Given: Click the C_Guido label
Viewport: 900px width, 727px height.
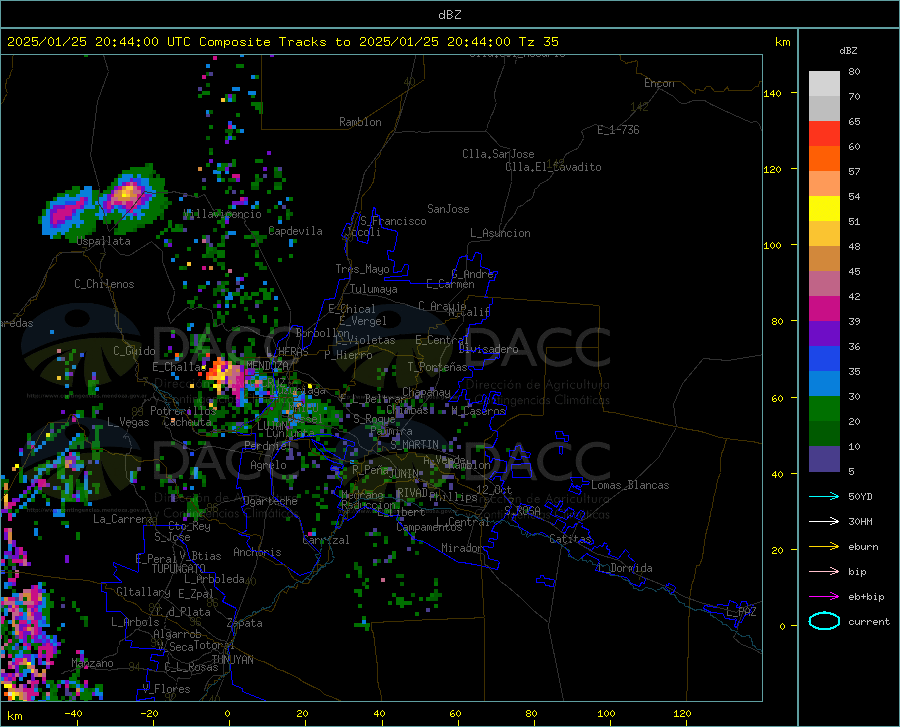Looking at the screenshot, I should [134, 351].
